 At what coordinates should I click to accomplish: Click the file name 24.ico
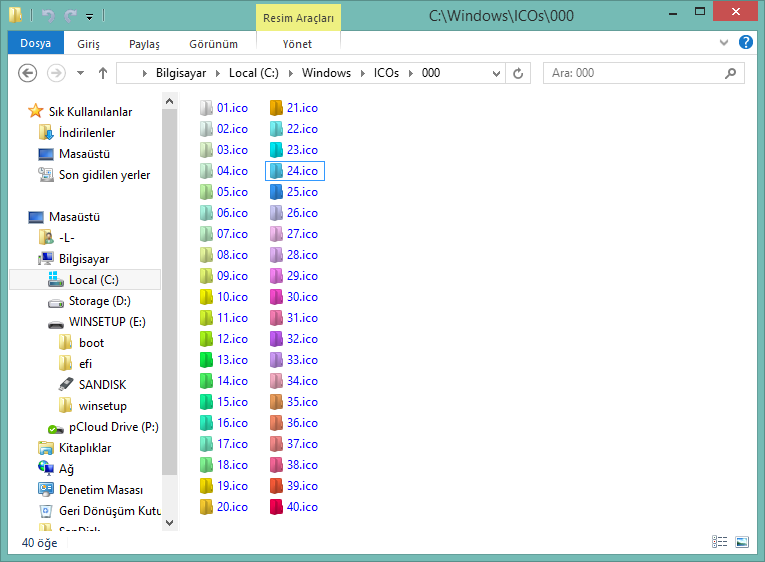302,171
